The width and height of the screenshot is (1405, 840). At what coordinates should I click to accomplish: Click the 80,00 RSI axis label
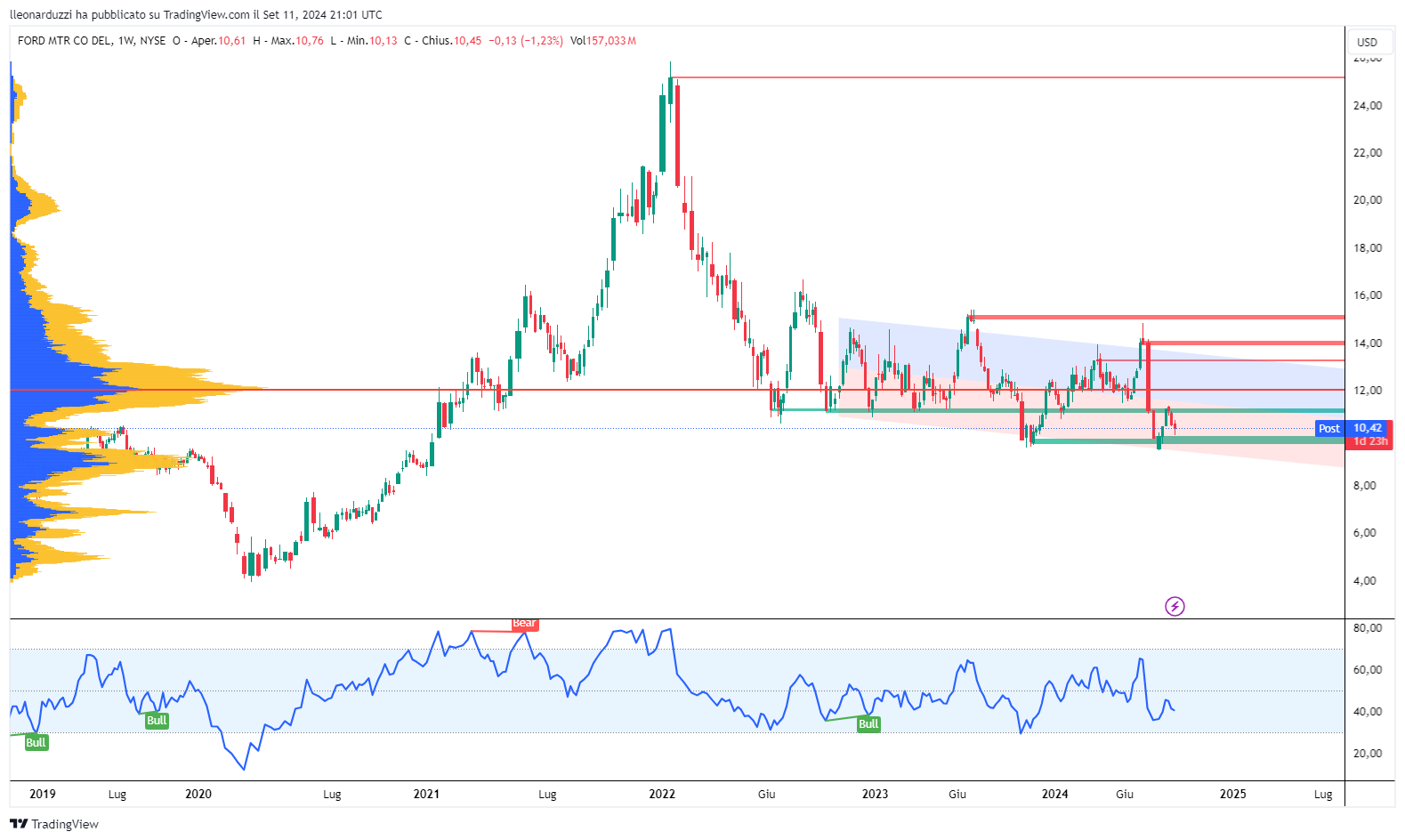1368,628
